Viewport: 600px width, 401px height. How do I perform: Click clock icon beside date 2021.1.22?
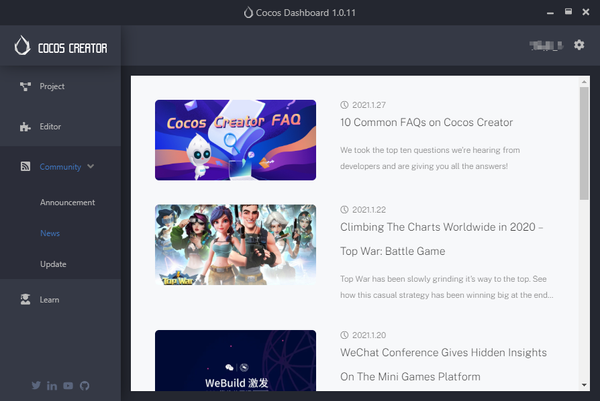pos(344,210)
